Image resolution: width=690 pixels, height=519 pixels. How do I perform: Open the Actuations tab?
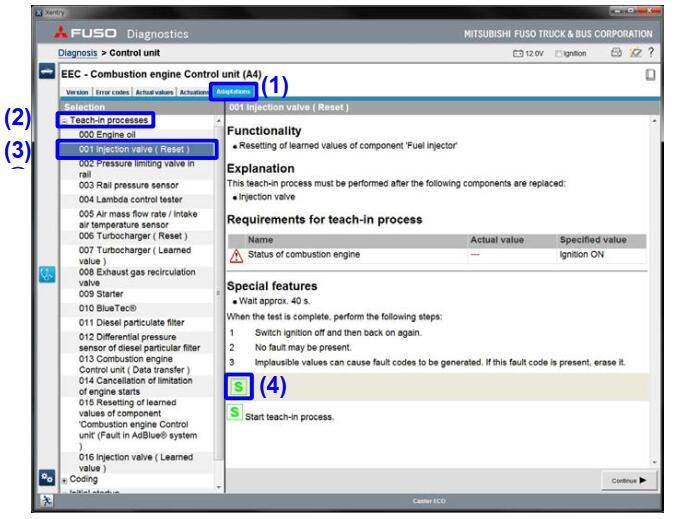coord(194,92)
